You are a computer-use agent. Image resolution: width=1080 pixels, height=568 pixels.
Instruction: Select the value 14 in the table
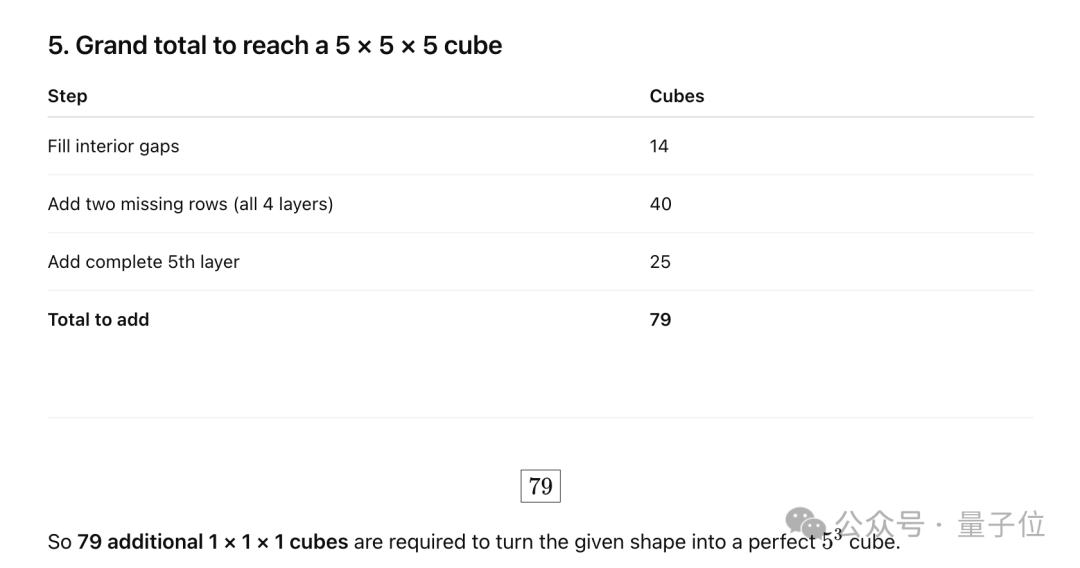coord(659,146)
